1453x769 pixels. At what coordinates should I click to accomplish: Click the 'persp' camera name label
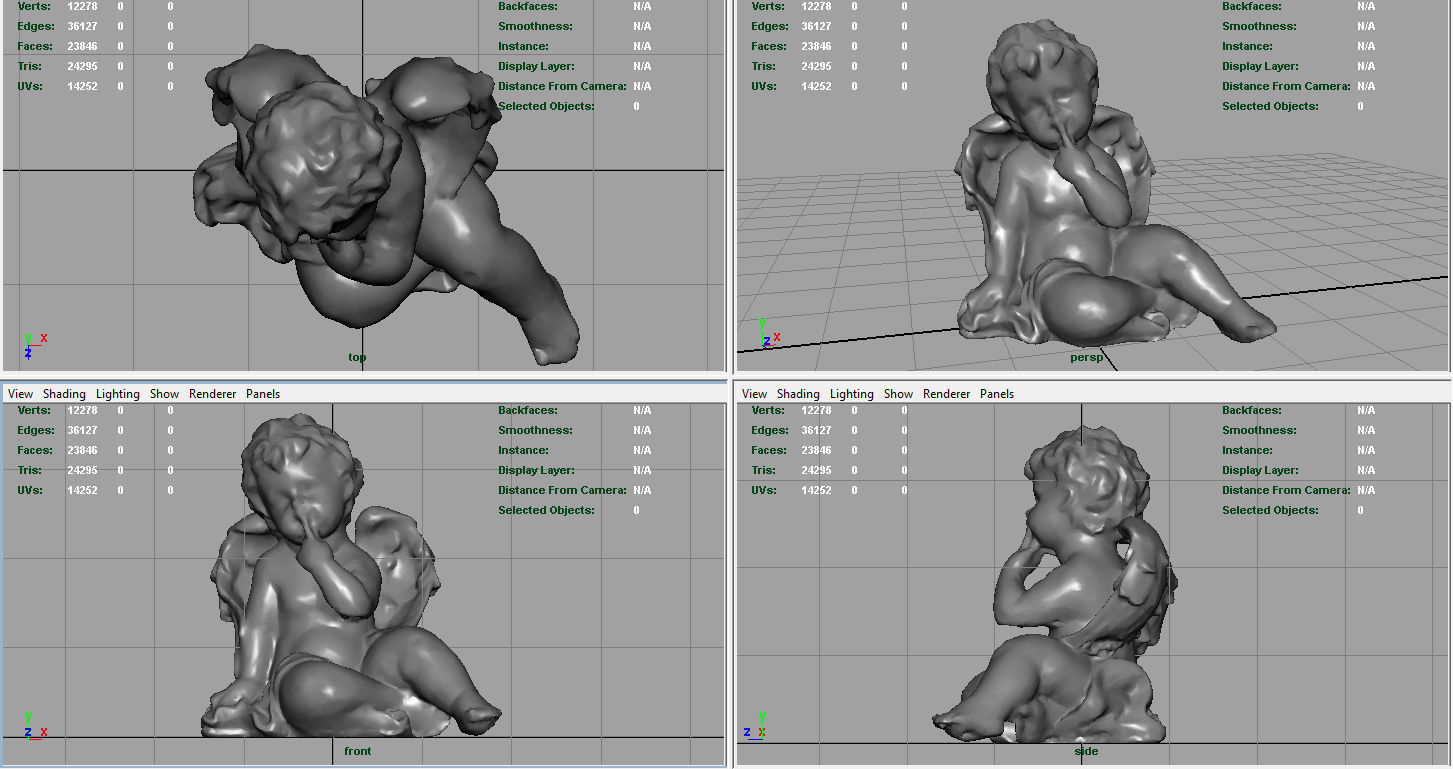point(1086,357)
